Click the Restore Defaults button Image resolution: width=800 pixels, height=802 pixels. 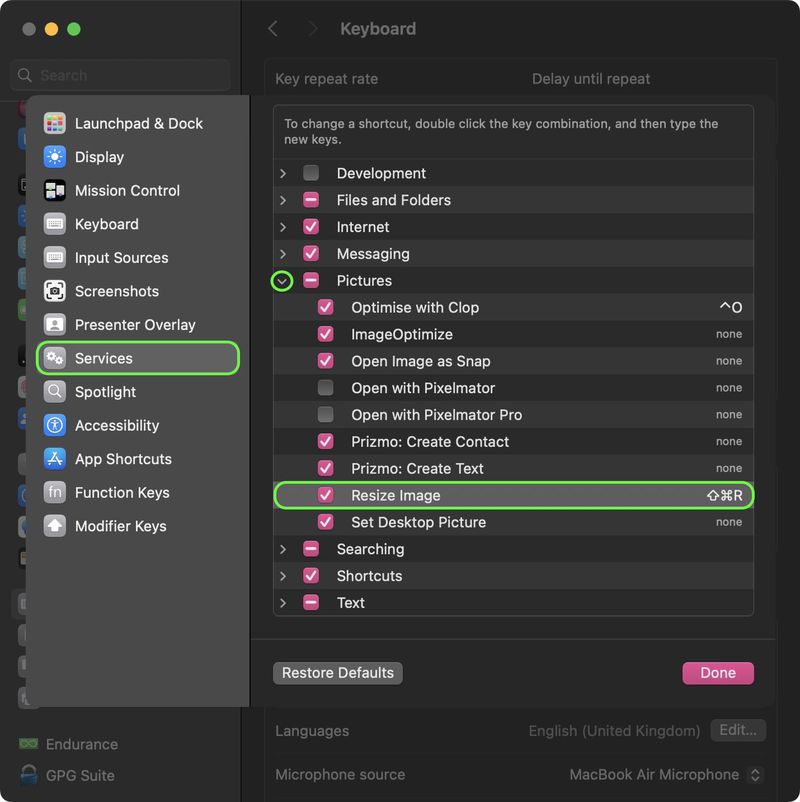tap(337, 673)
